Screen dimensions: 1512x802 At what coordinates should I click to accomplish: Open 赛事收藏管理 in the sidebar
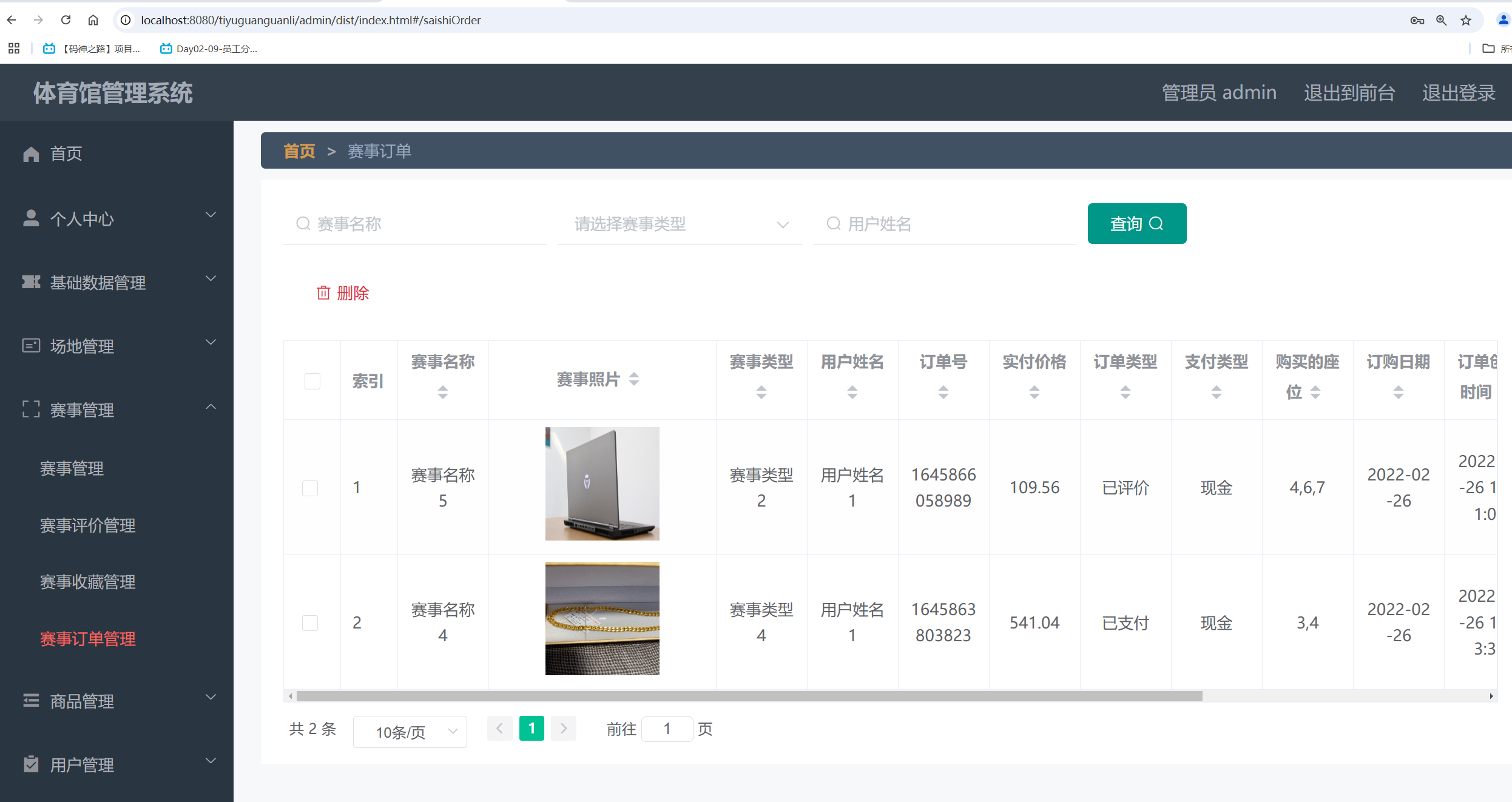88,582
